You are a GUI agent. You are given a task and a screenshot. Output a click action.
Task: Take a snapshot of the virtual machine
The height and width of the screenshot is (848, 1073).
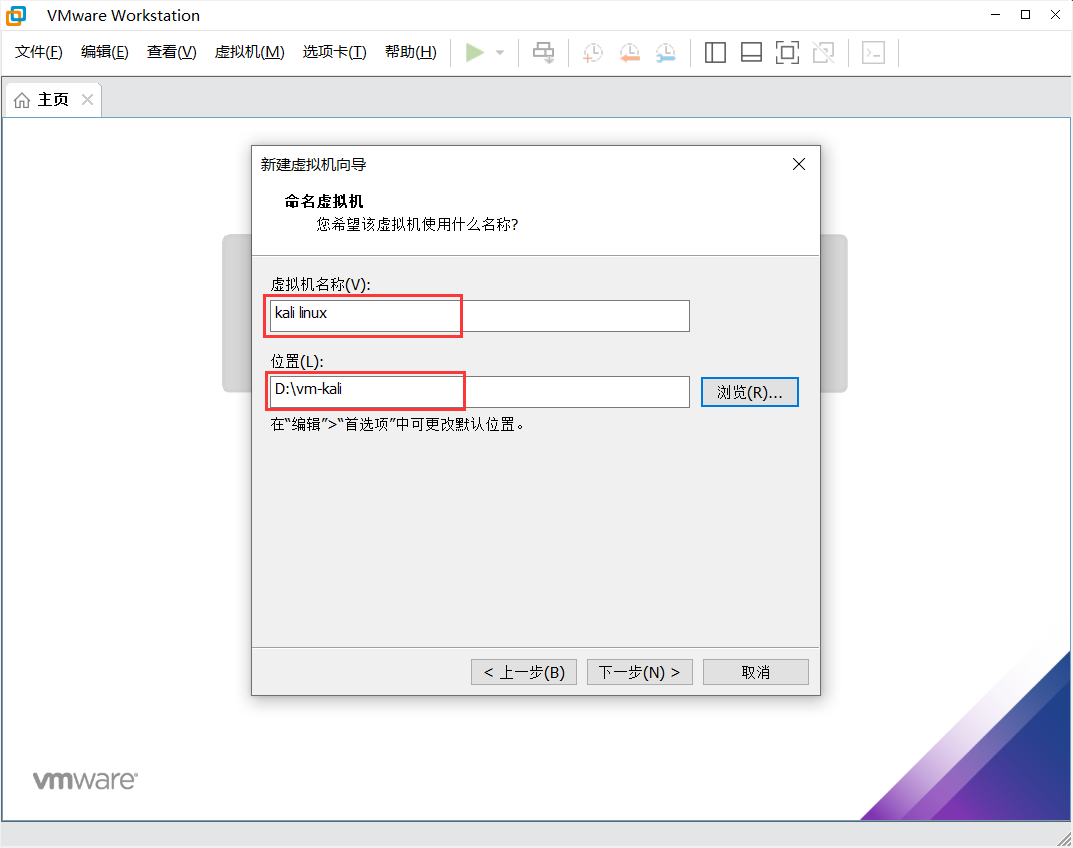click(x=592, y=52)
